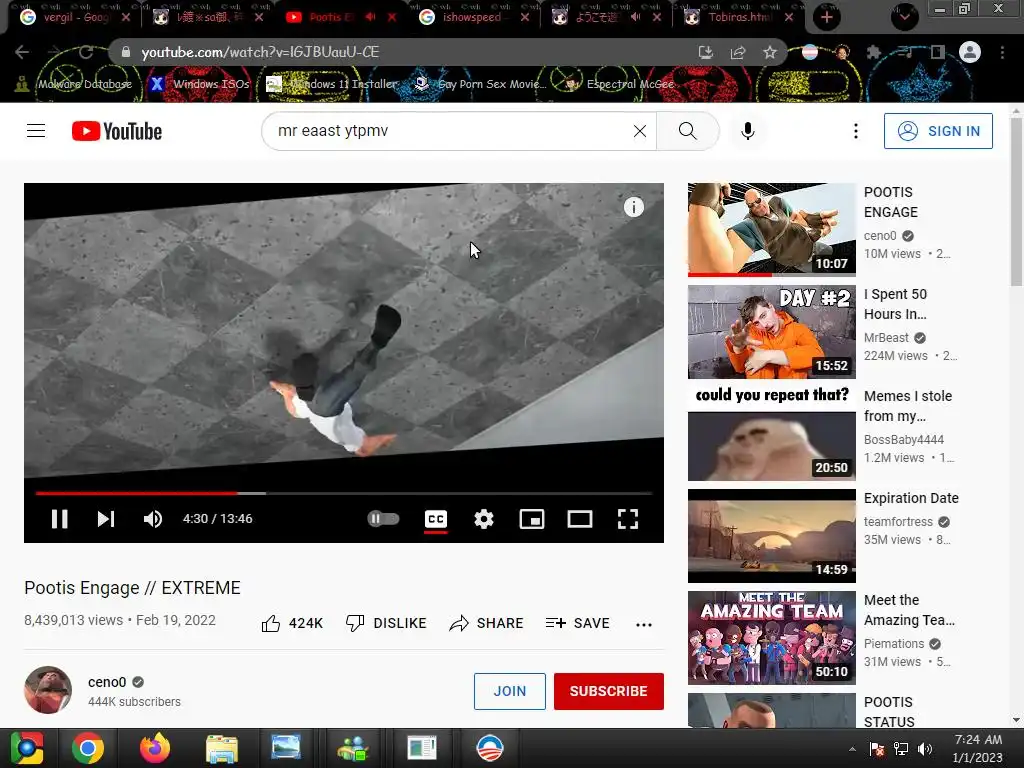1024x768 pixels.
Task: Click the JOIN channel button
Action: 509,691
